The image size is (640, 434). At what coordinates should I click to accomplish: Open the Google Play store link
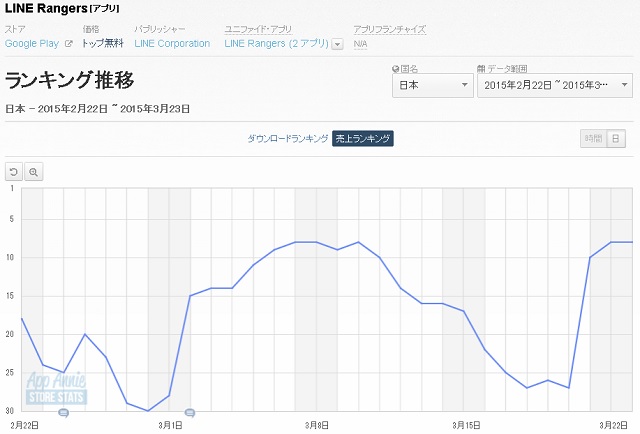tap(32, 44)
